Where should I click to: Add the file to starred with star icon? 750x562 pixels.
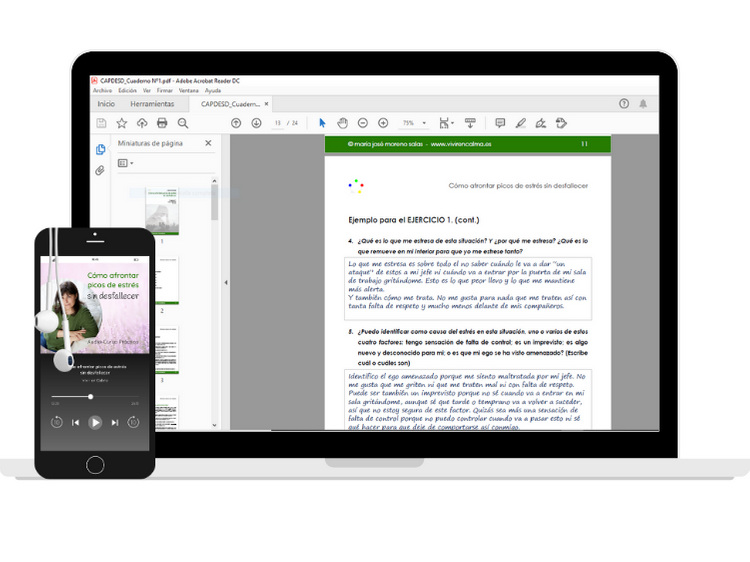pos(121,123)
